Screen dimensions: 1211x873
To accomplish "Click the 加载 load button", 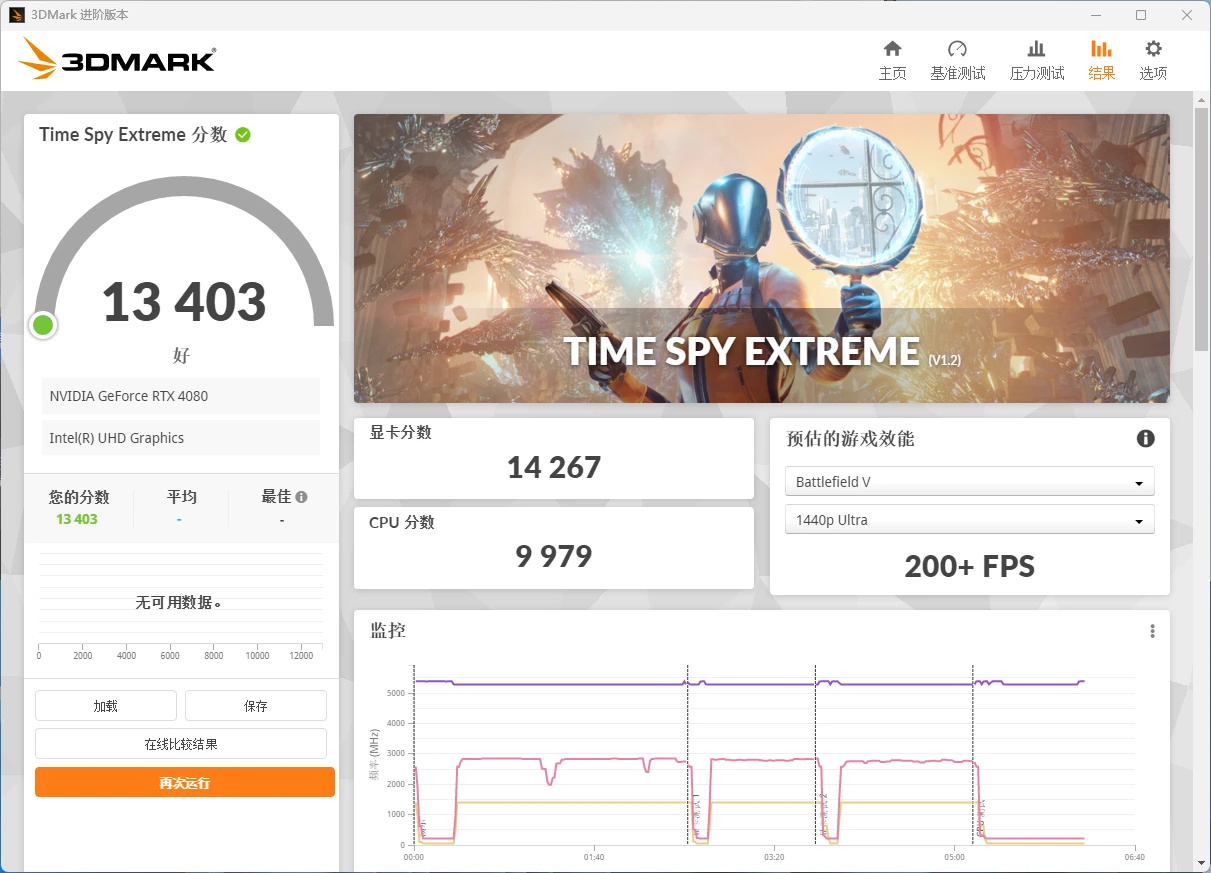I will (x=106, y=706).
